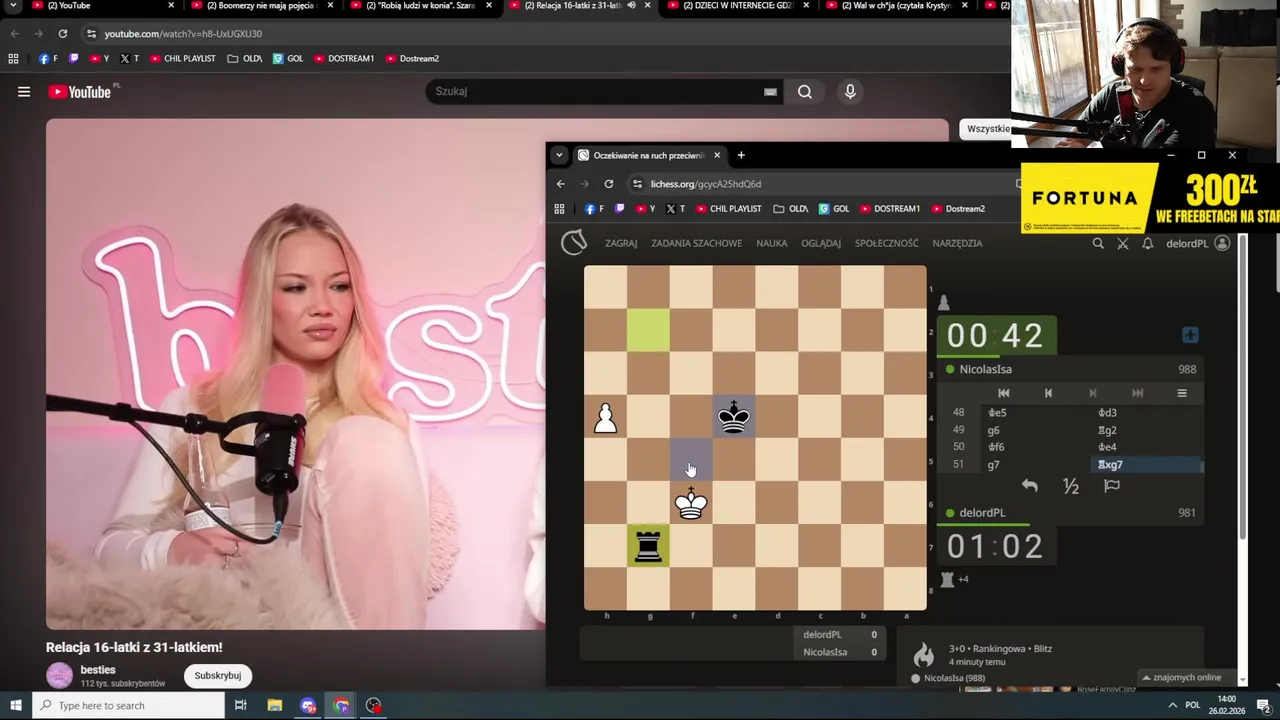Switch to 'Robią ludzi w konia' tab
Image resolution: width=1280 pixels, height=720 pixels.
tap(420, 5)
